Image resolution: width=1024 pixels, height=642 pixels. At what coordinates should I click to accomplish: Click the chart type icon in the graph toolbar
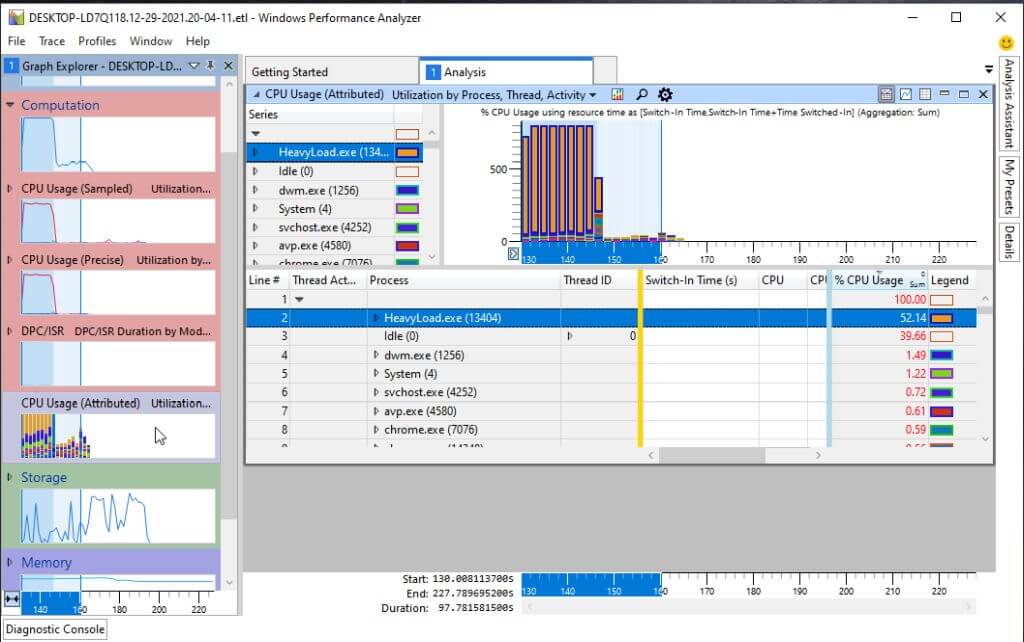[617, 95]
